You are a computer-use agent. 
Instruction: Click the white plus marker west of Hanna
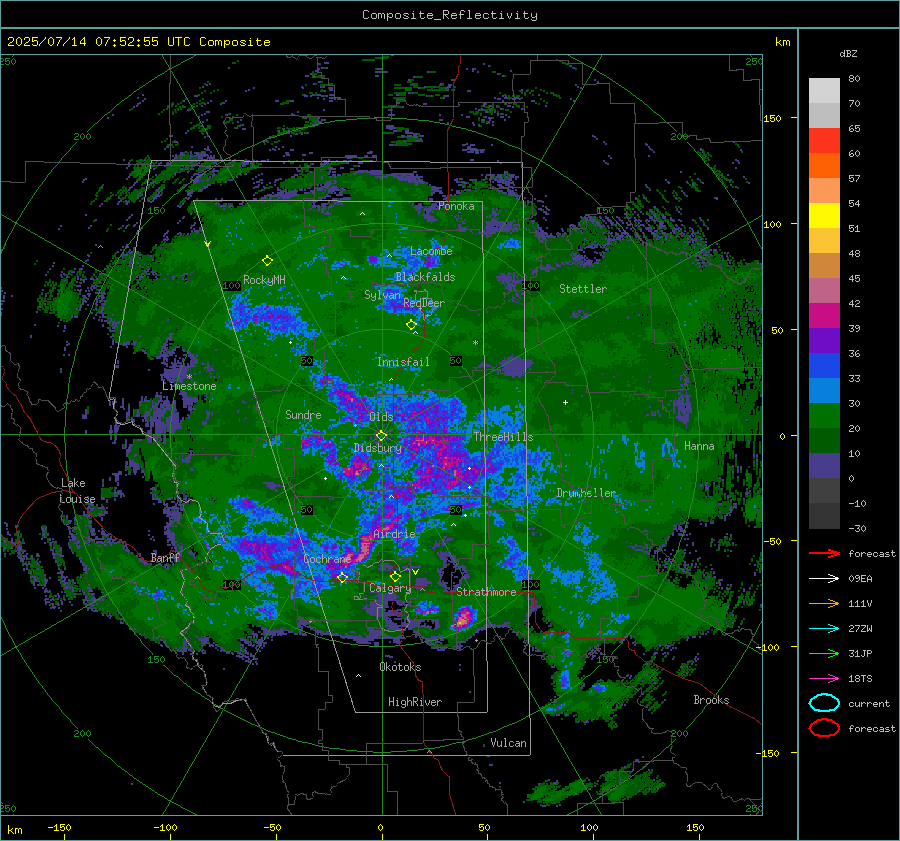pos(565,402)
